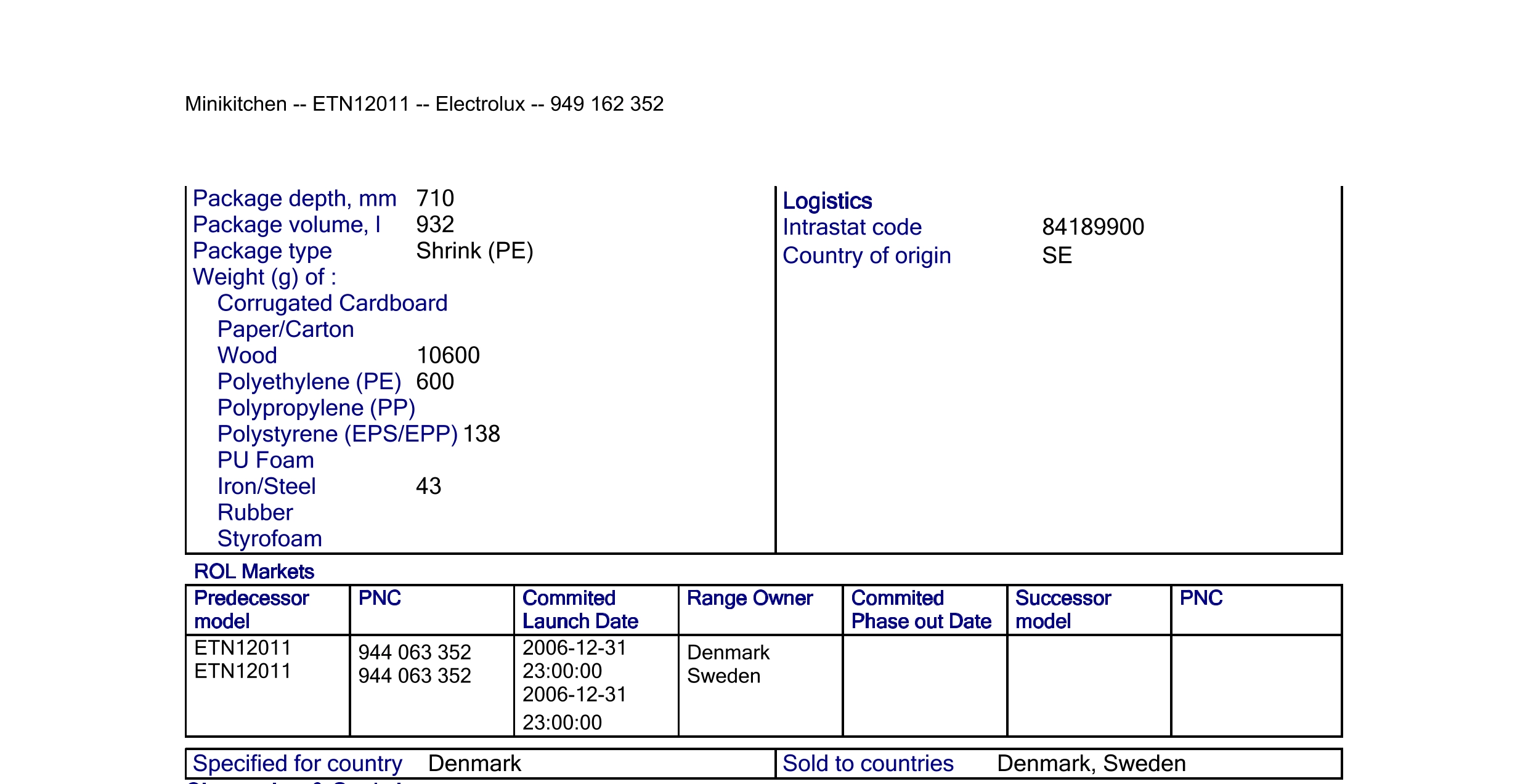Select the second ETN12011 predecessor entry
Viewport: 1528px width, 784px height.
pos(243,671)
